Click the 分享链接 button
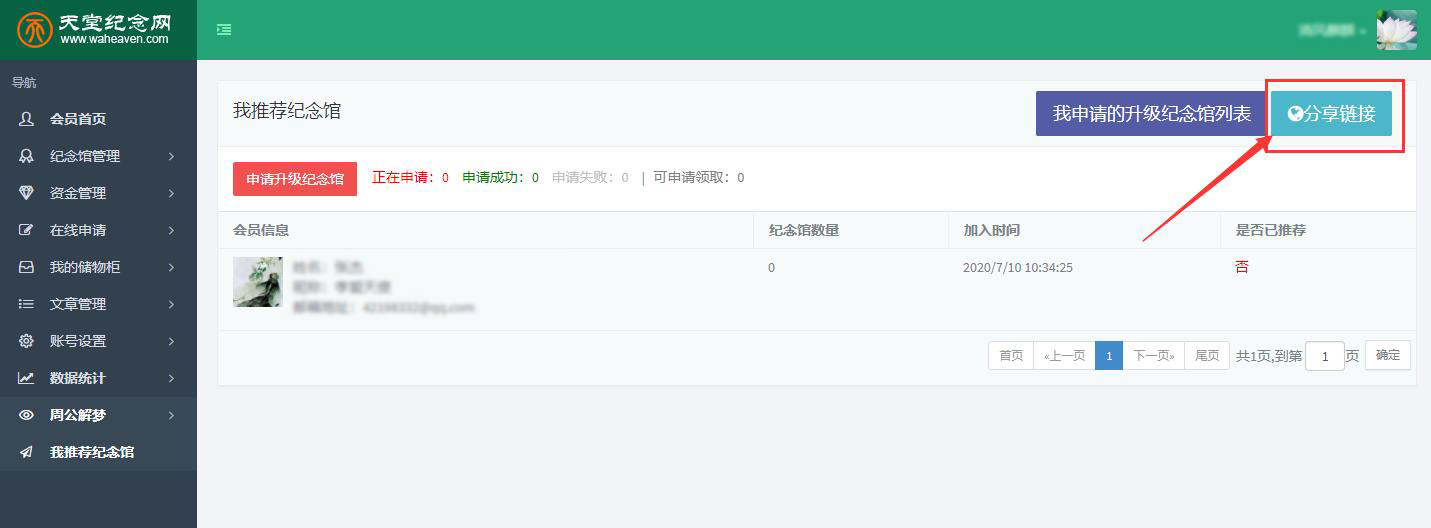 1331,114
